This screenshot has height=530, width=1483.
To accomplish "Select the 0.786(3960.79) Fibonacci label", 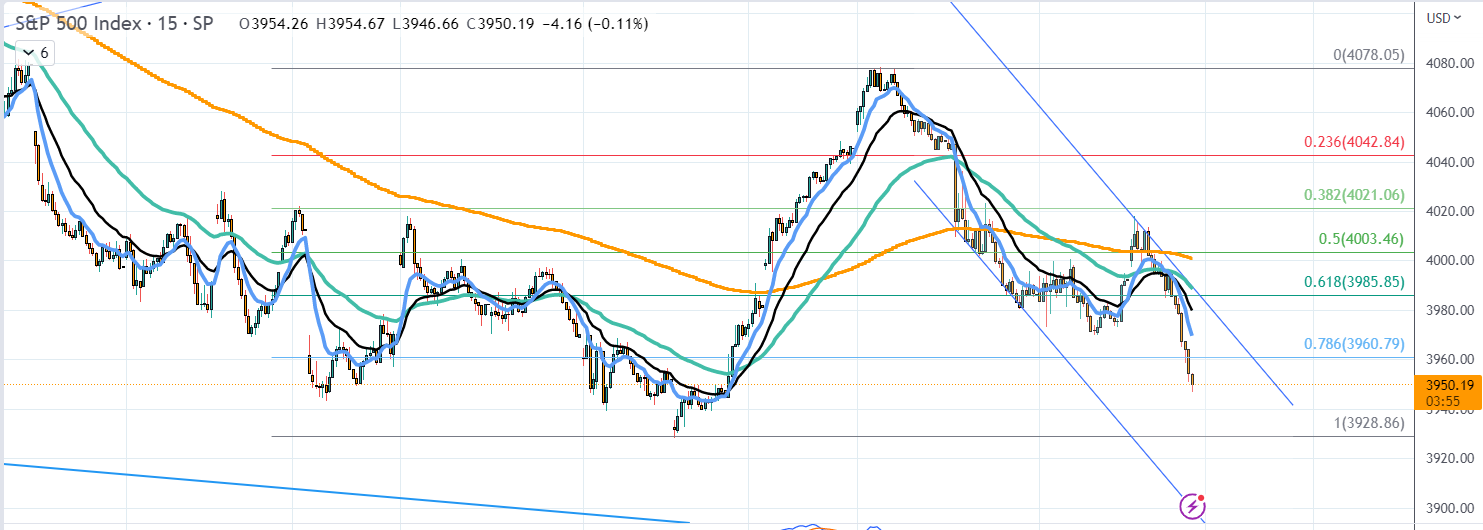I will 1355,345.
